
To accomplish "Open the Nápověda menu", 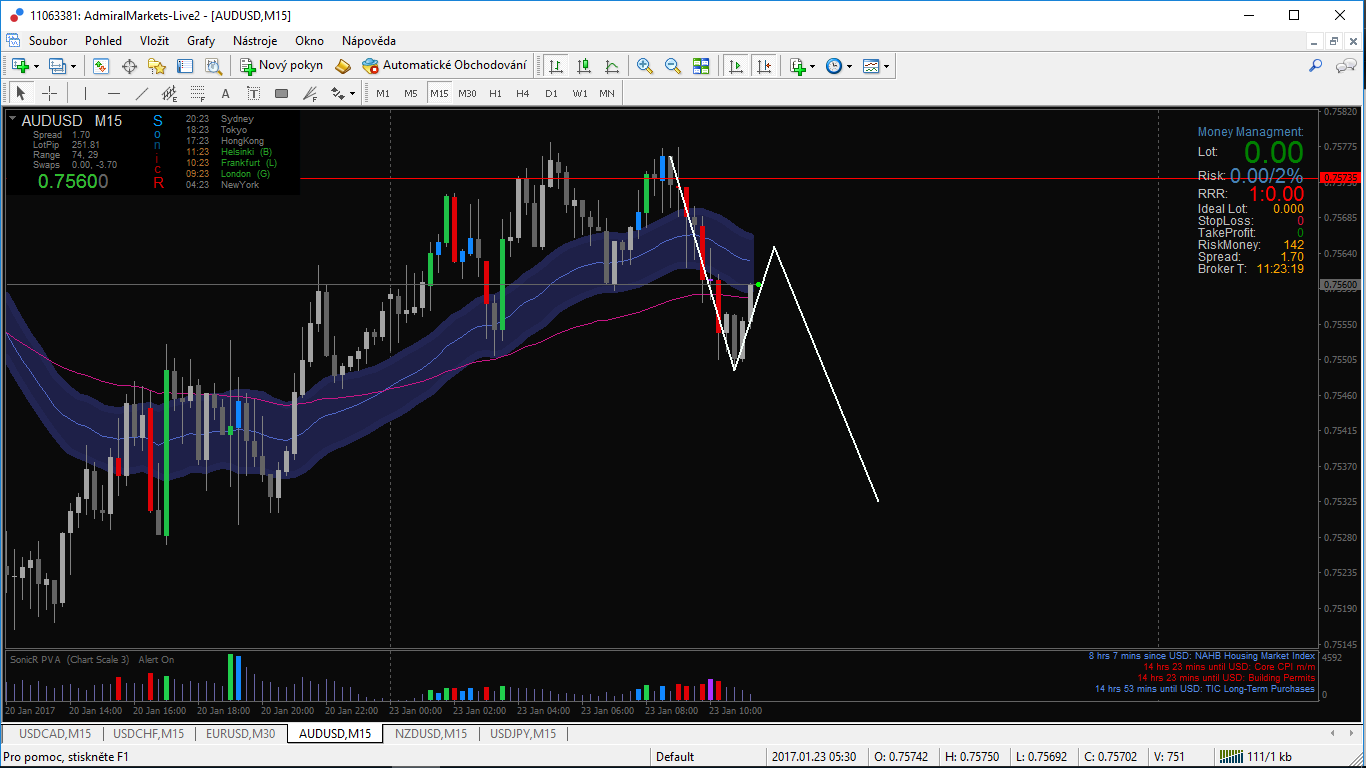I will [369, 41].
